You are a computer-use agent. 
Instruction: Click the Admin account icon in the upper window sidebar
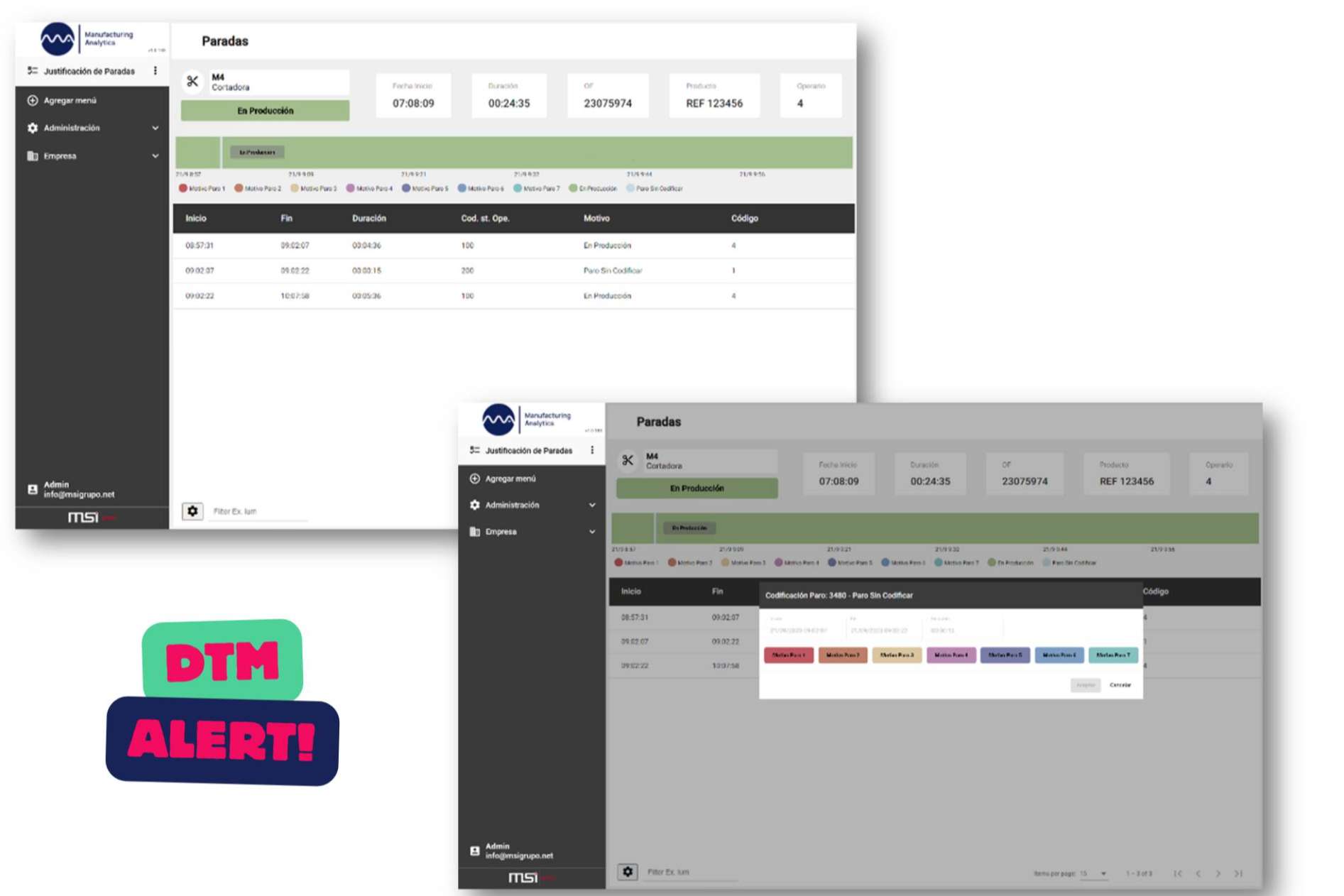point(33,489)
